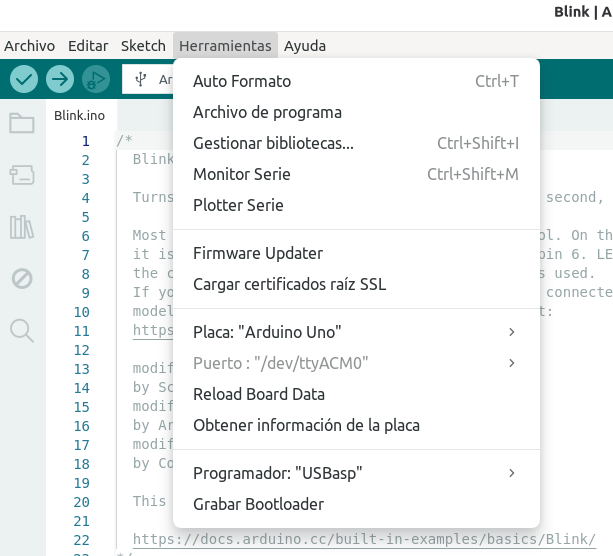Choose Obtener información de la placa
The height and width of the screenshot is (556, 613).
tap(356, 425)
